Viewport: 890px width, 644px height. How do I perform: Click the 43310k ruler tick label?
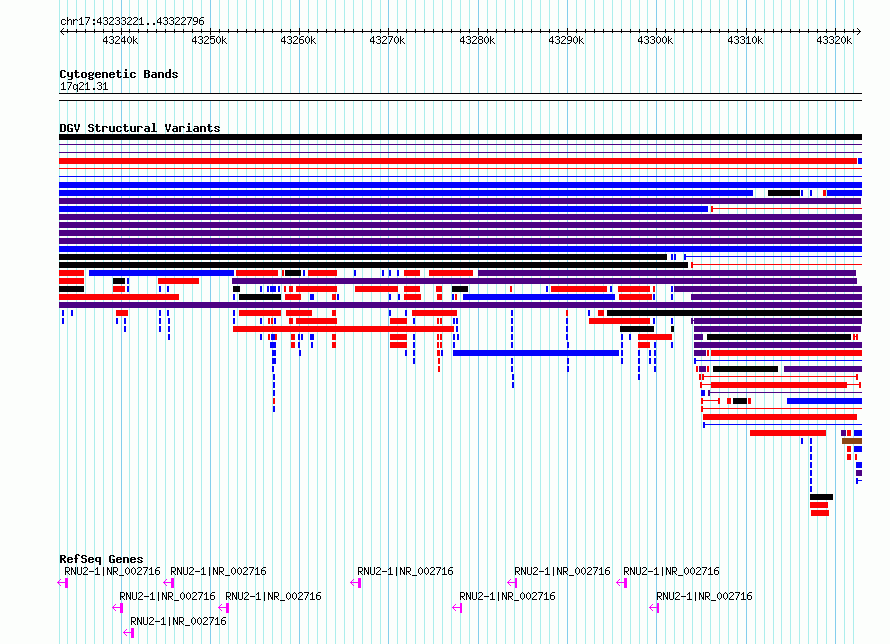coord(745,40)
